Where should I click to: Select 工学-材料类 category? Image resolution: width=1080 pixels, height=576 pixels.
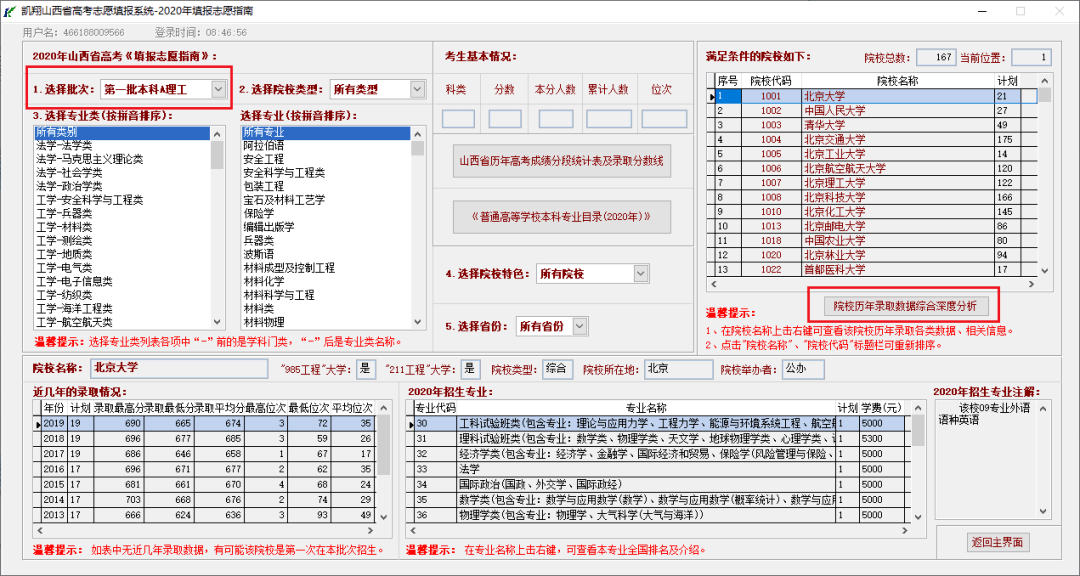(123, 227)
